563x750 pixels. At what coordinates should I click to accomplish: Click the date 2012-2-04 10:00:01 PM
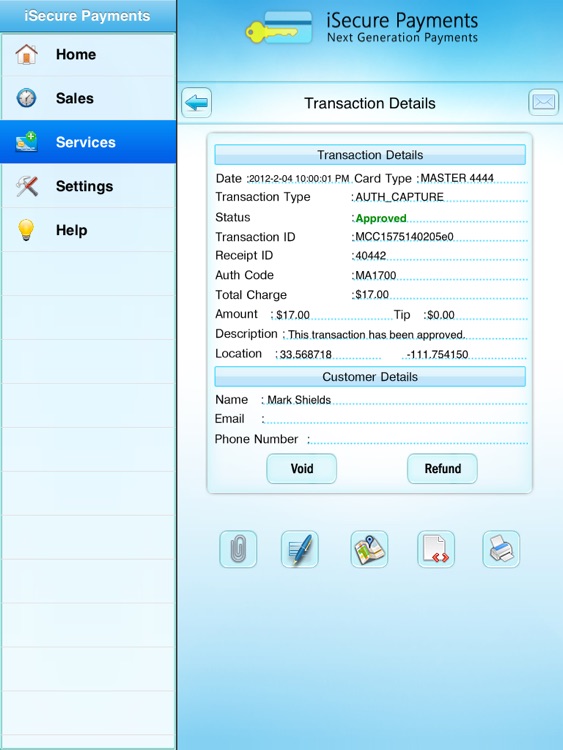299,178
